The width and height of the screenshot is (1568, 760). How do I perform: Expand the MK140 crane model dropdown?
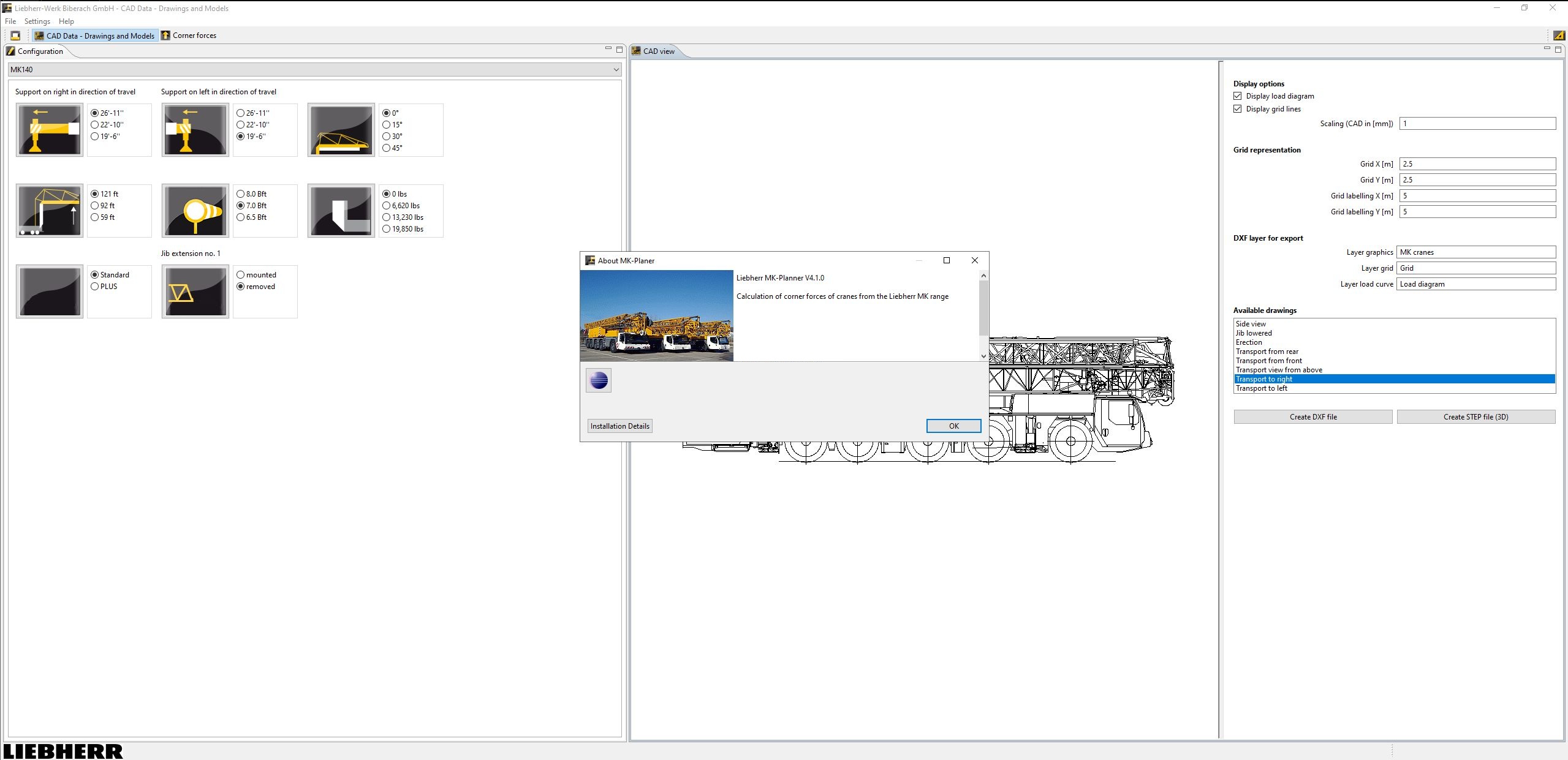(615, 69)
